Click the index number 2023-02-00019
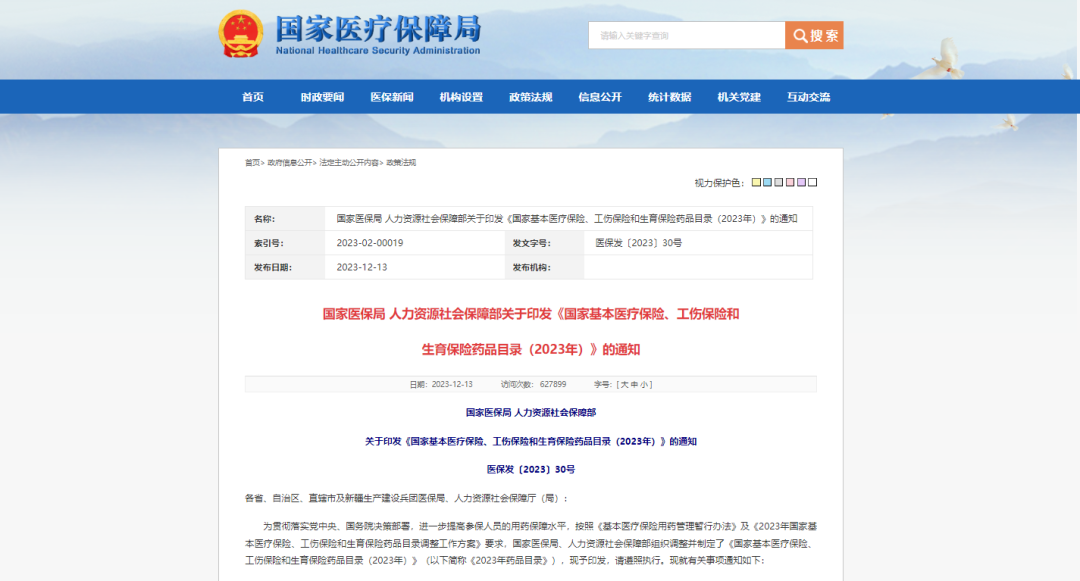This screenshot has width=1080, height=581. coord(370,243)
